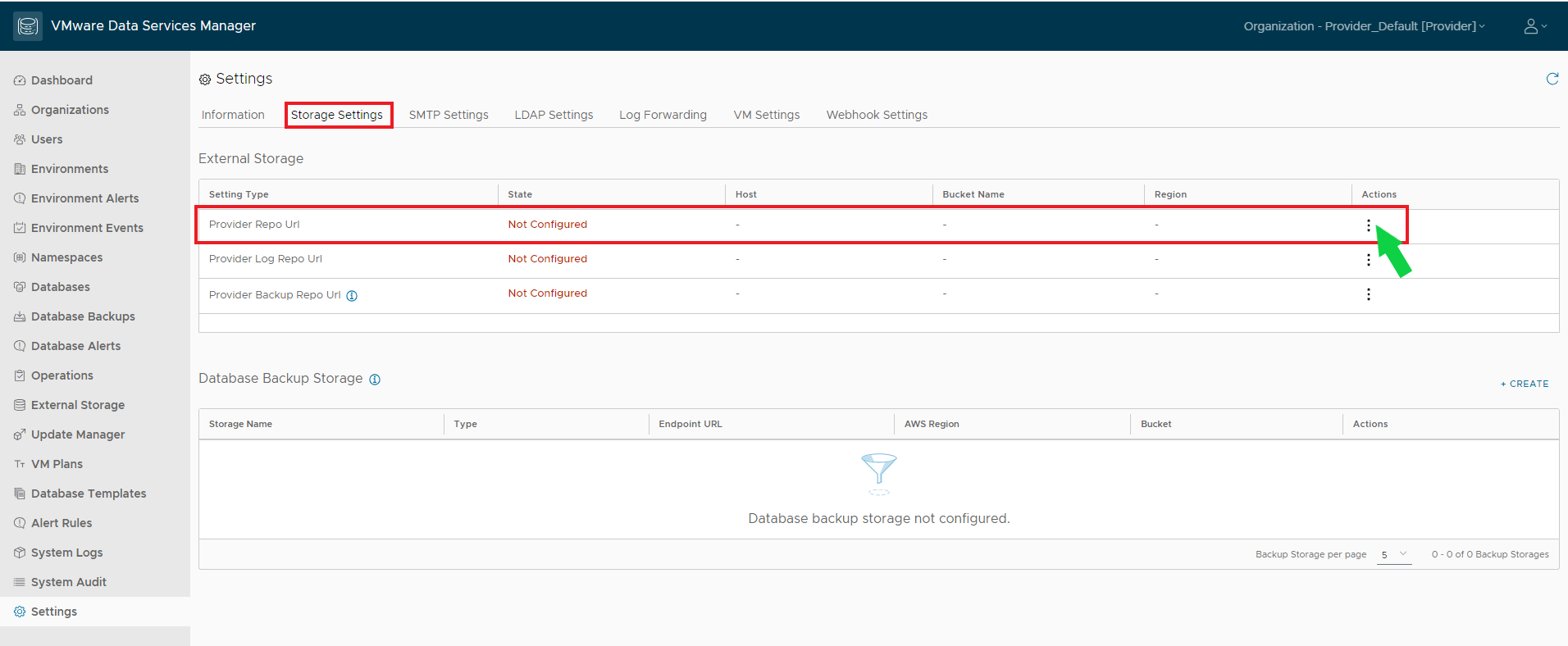Open the VM Settings tab
This screenshot has height=646, width=1568.
(767, 115)
